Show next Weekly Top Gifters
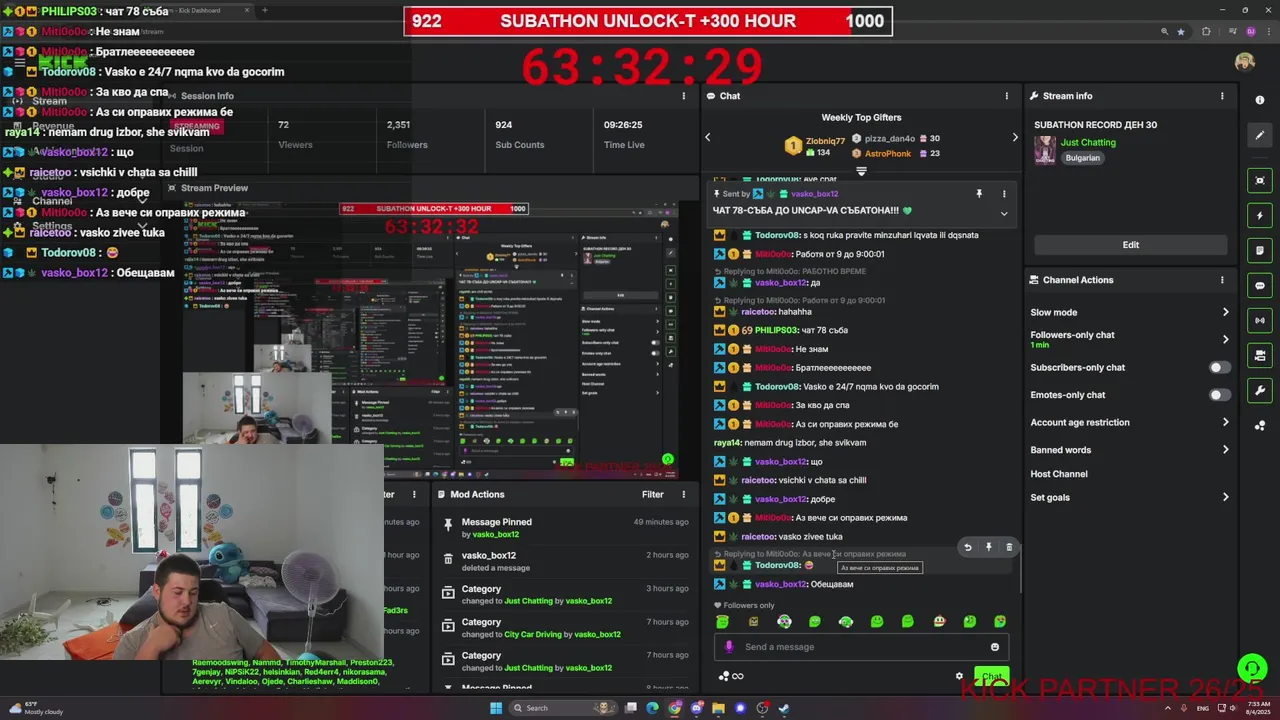 click(x=1014, y=138)
